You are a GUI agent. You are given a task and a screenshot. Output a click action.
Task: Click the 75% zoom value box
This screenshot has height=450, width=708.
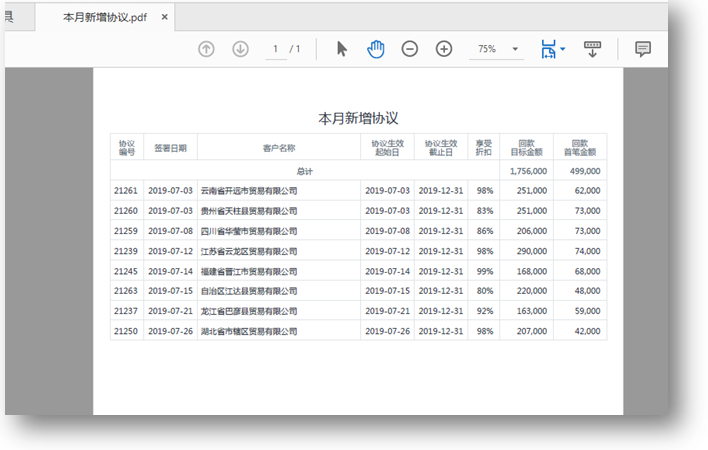pyautogui.click(x=487, y=49)
